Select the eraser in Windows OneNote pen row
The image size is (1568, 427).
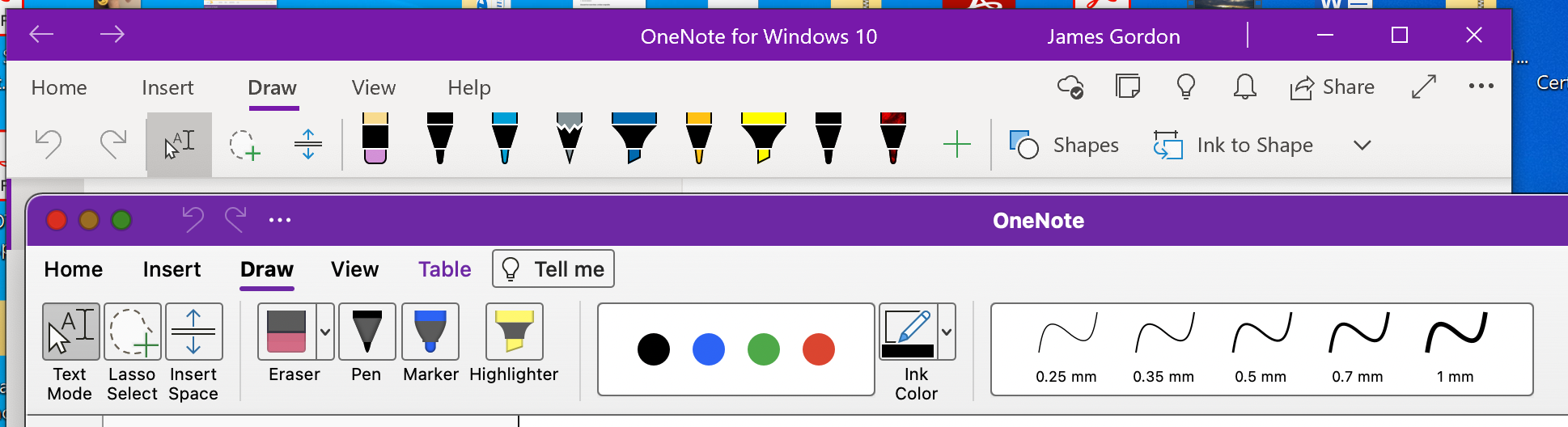point(375,138)
